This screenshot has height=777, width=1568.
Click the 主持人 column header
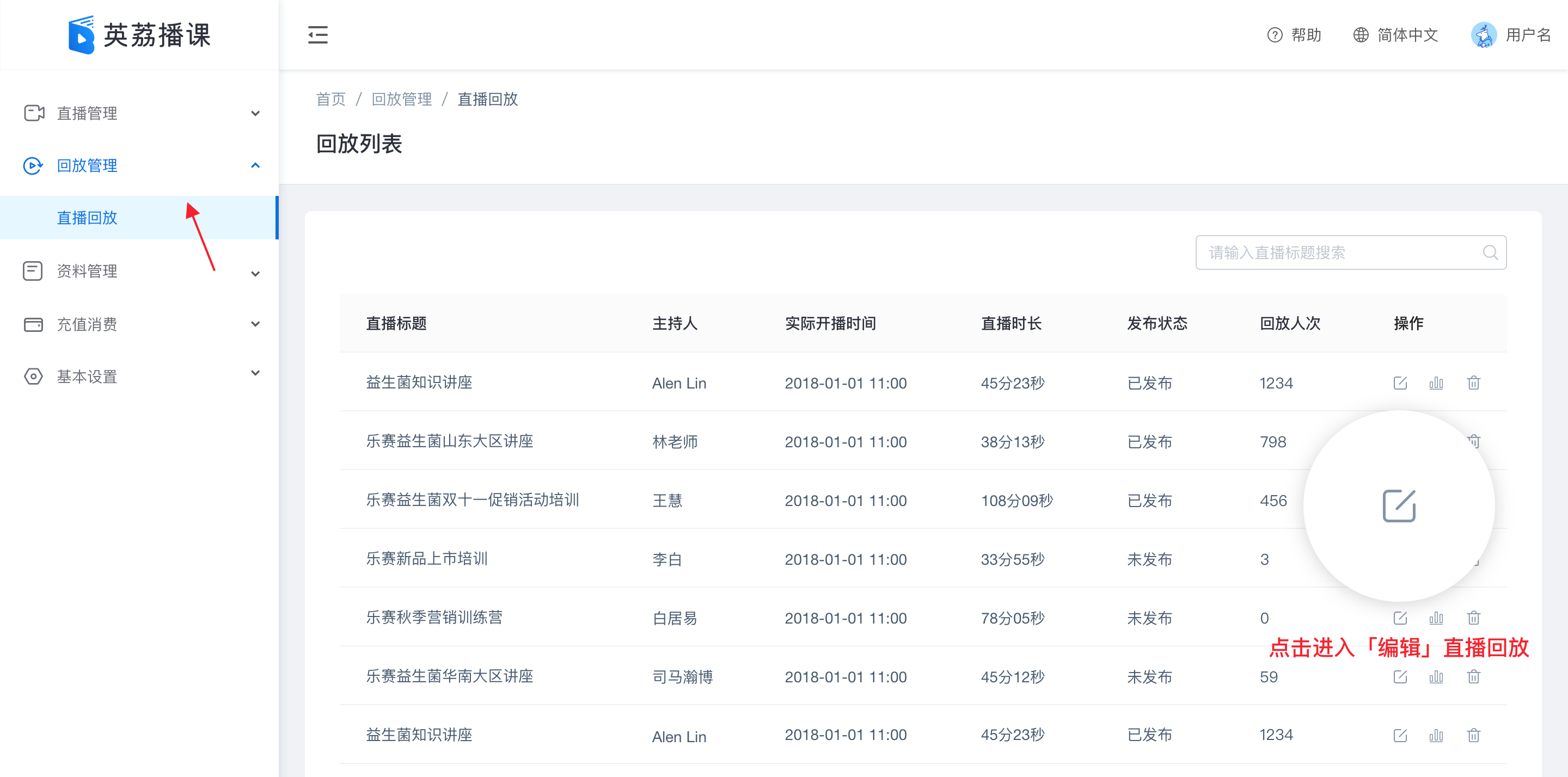(x=675, y=323)
